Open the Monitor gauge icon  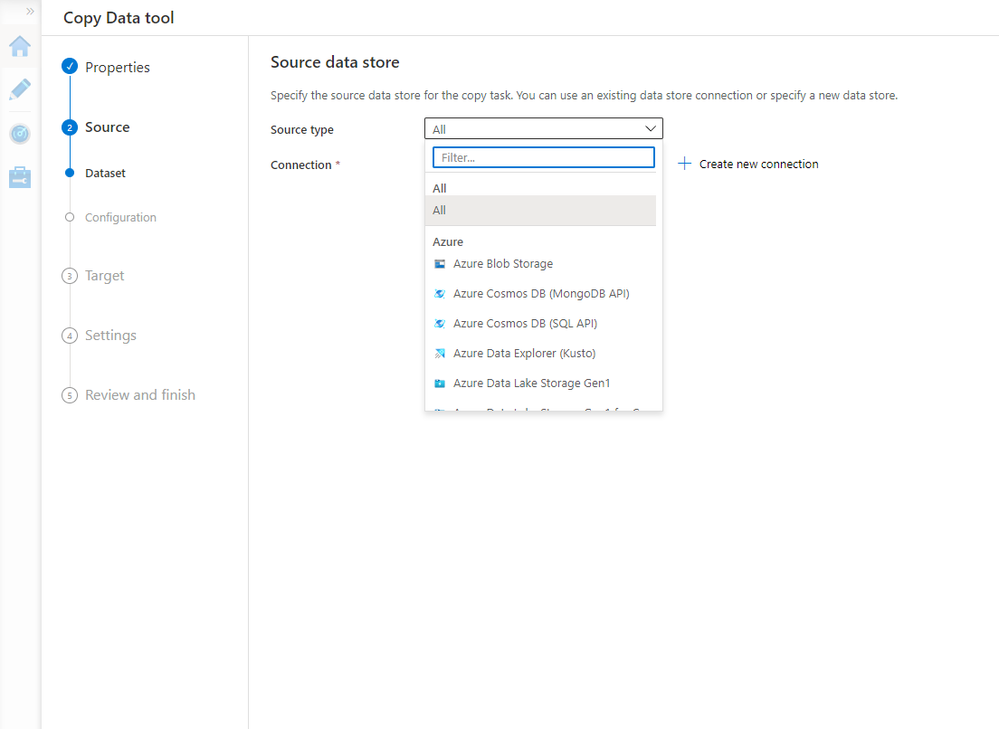[20, 134]
